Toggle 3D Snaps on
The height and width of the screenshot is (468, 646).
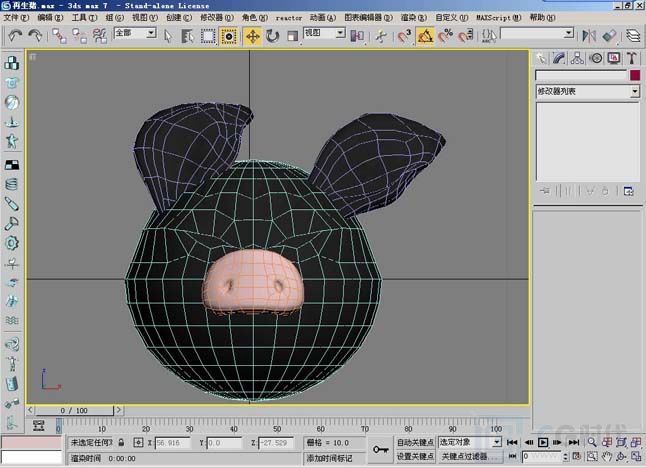404,36
